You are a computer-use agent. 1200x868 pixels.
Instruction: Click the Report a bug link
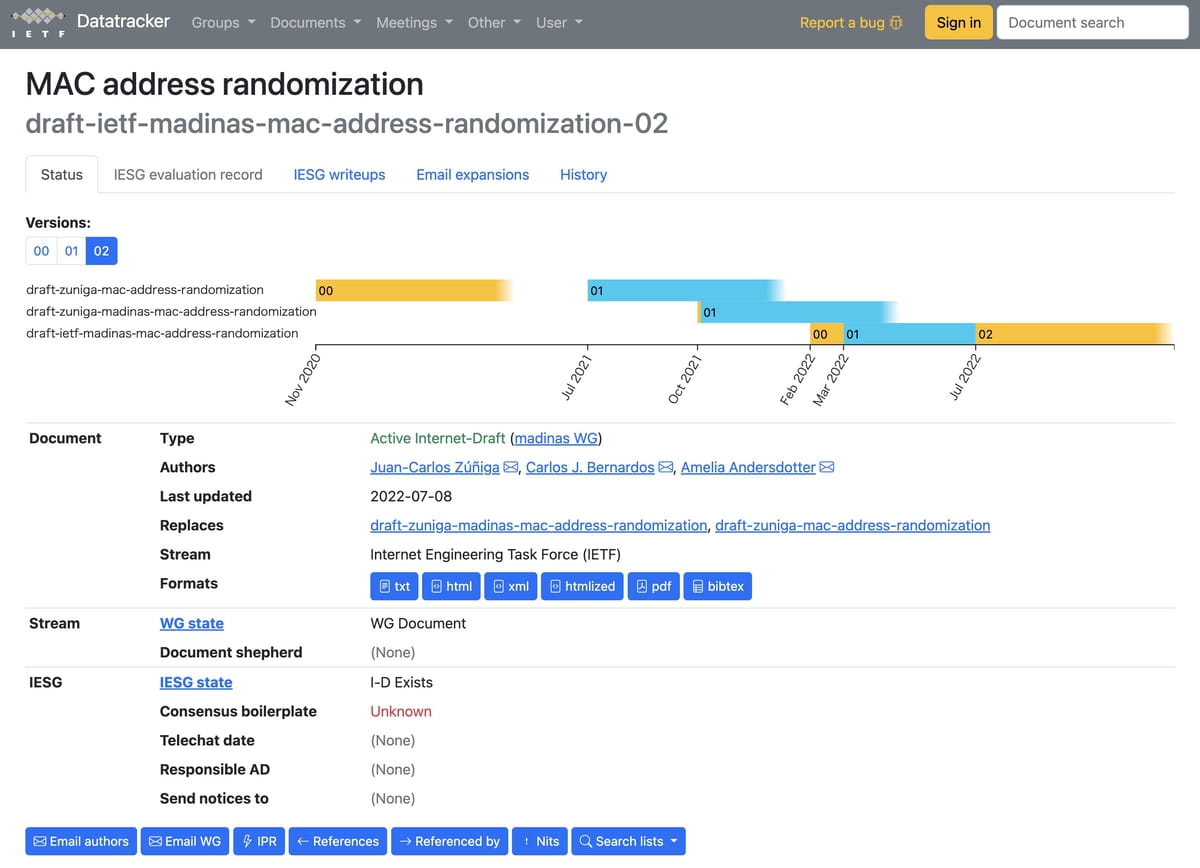tap(851, 23)
